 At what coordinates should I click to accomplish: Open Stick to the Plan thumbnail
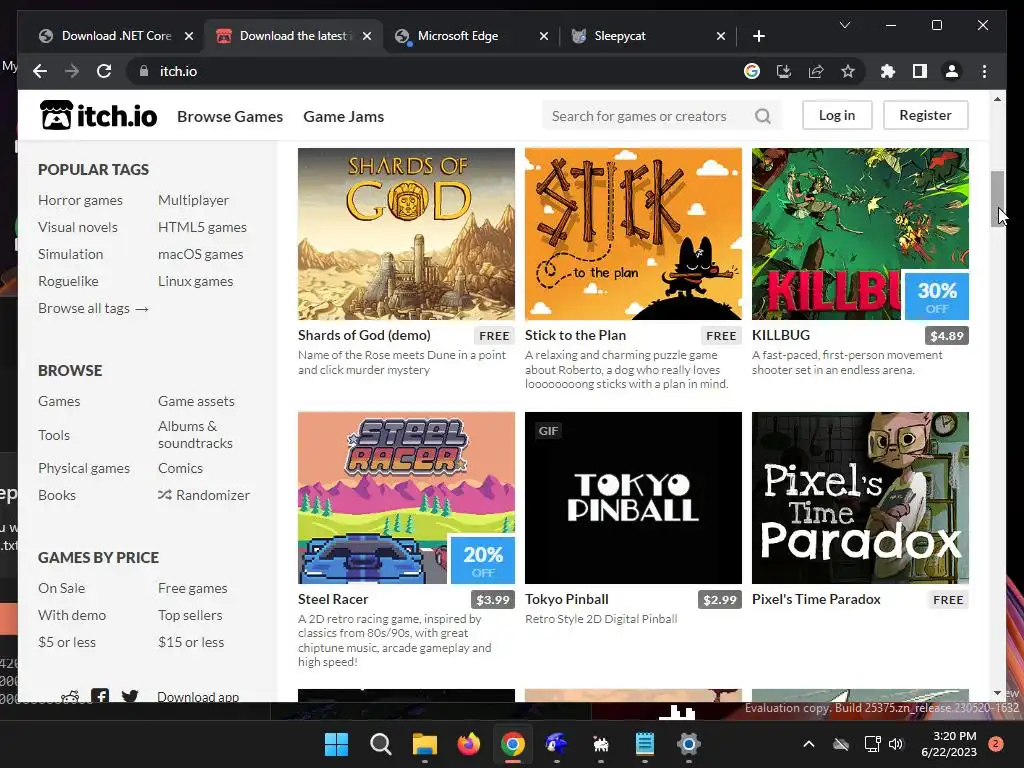tap(633, 234)
